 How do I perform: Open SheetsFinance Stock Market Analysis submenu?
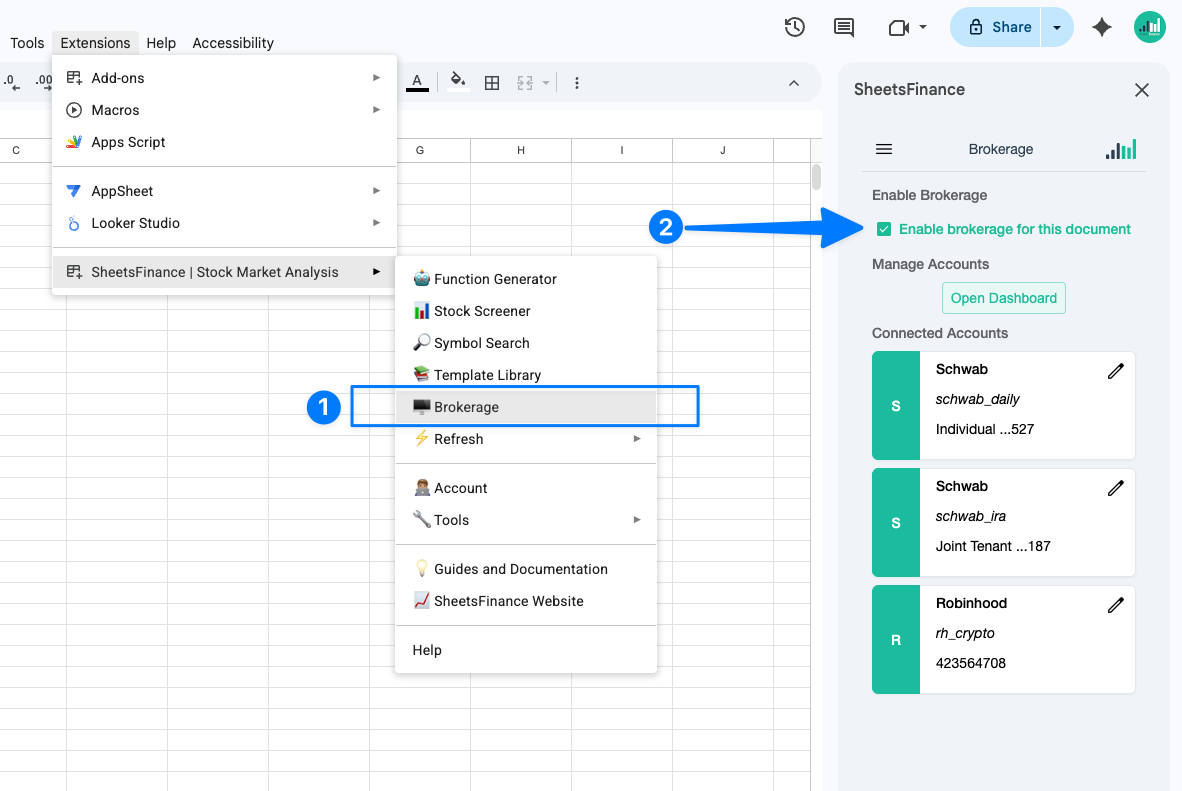224,272
